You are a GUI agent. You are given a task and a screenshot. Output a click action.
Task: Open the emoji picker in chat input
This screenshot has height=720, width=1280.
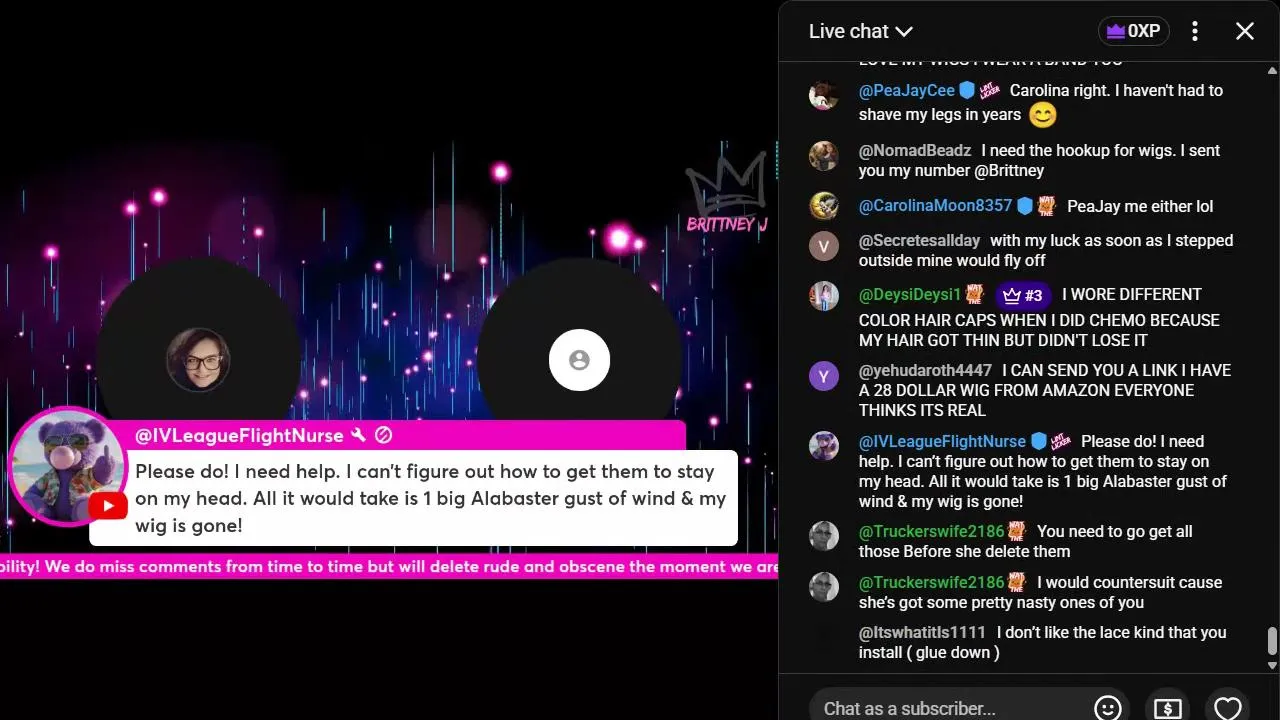1107,708
